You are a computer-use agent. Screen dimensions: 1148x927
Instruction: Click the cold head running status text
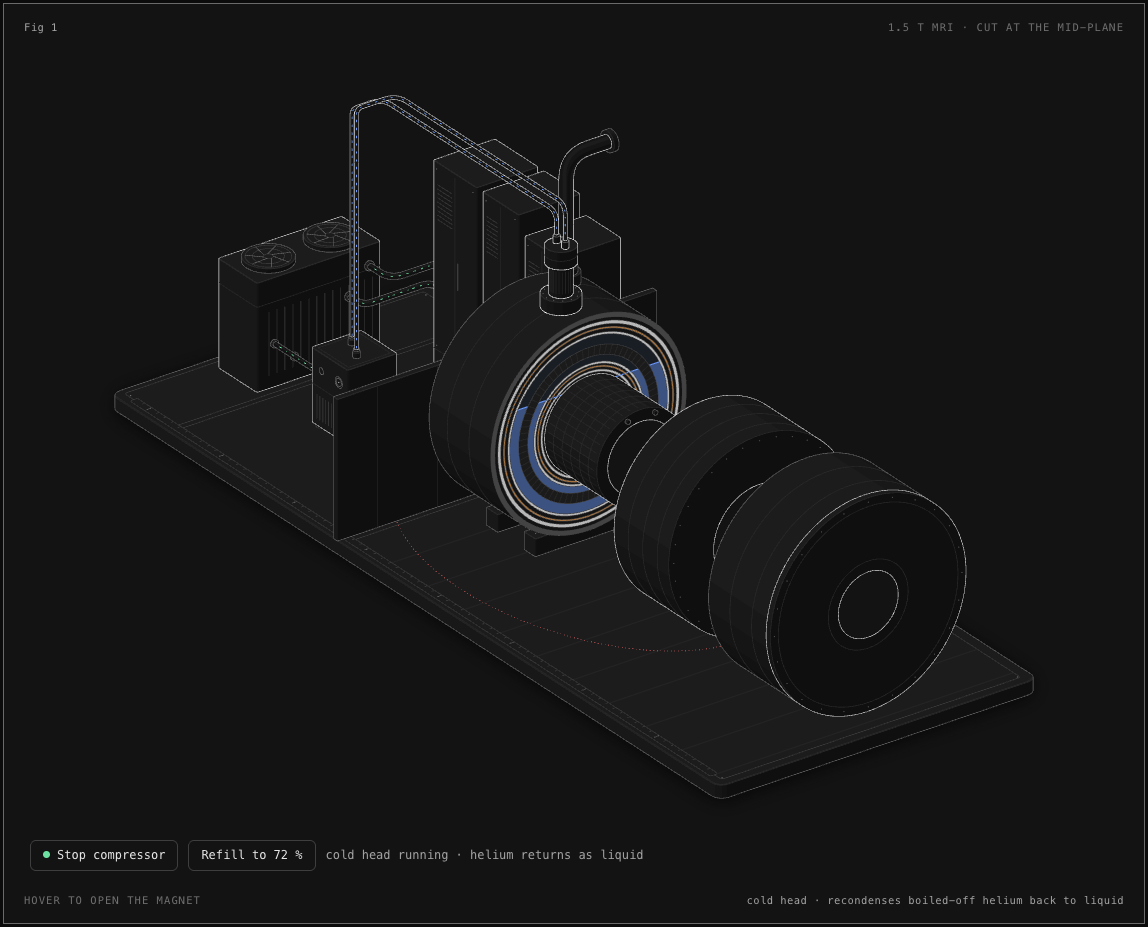485,855
